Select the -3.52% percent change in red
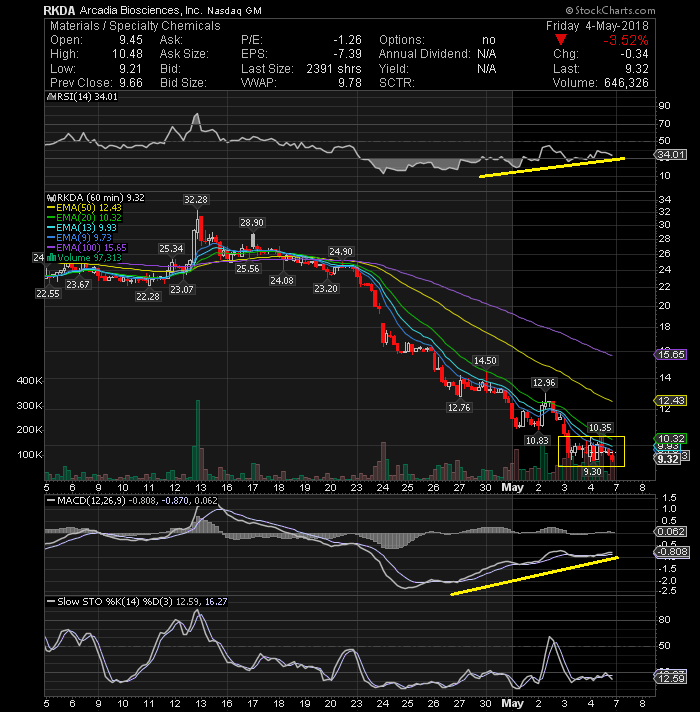 626,40
